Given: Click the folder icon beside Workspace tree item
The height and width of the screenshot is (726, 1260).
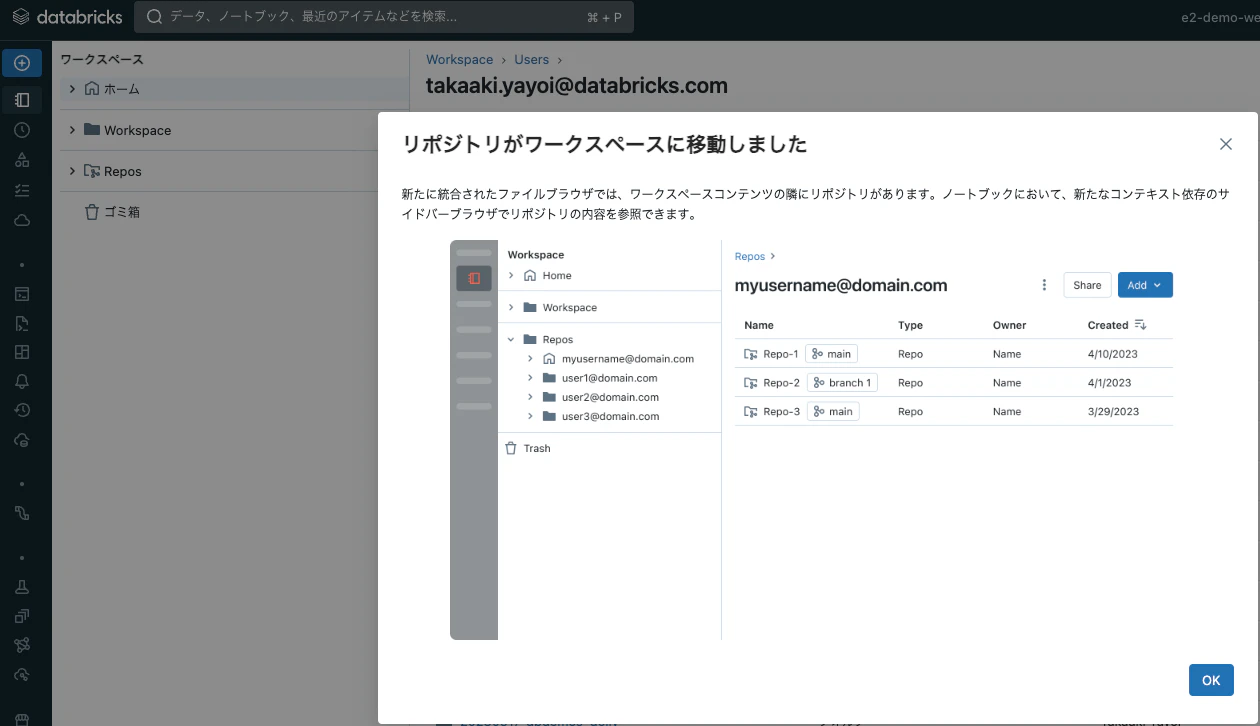Looking at the screenshot, I should point(92,130).
